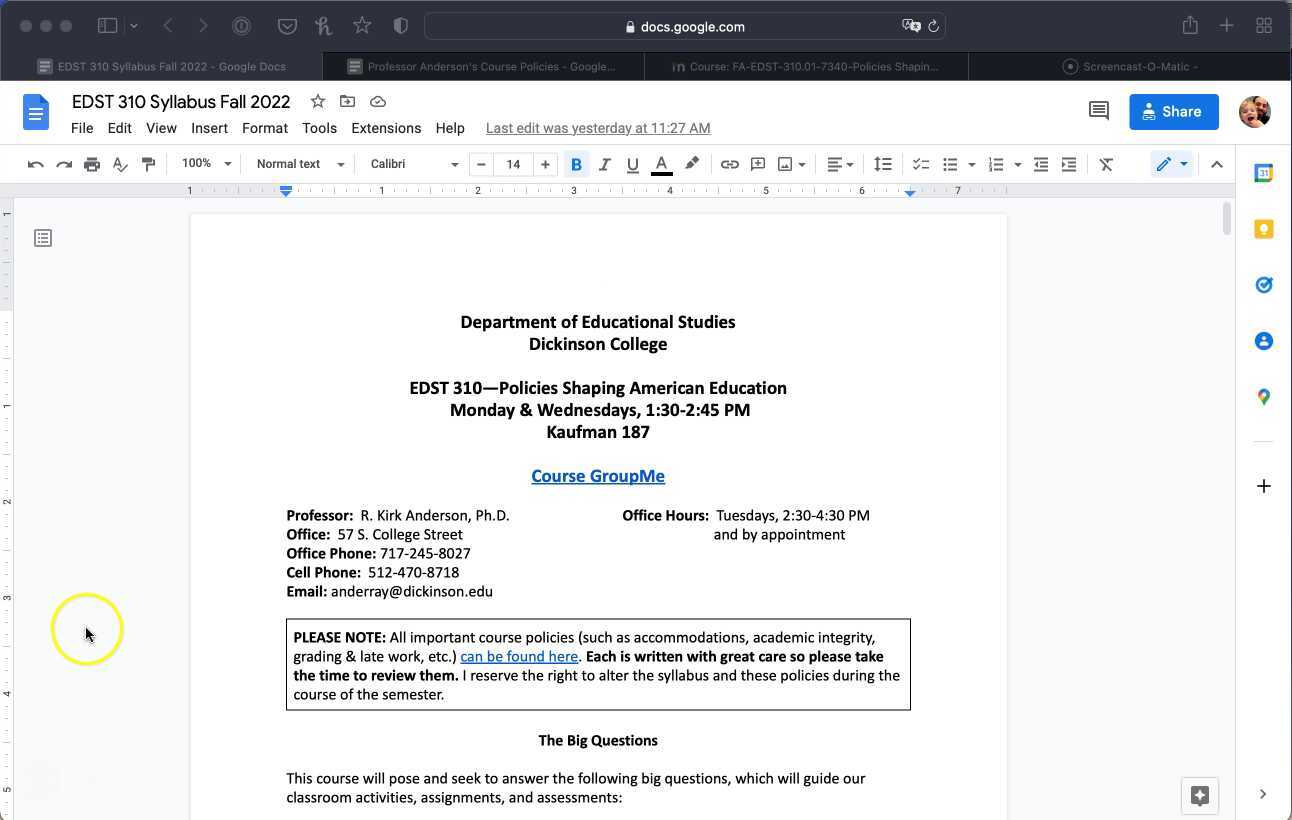Change the text color

(x=661, y=163)
